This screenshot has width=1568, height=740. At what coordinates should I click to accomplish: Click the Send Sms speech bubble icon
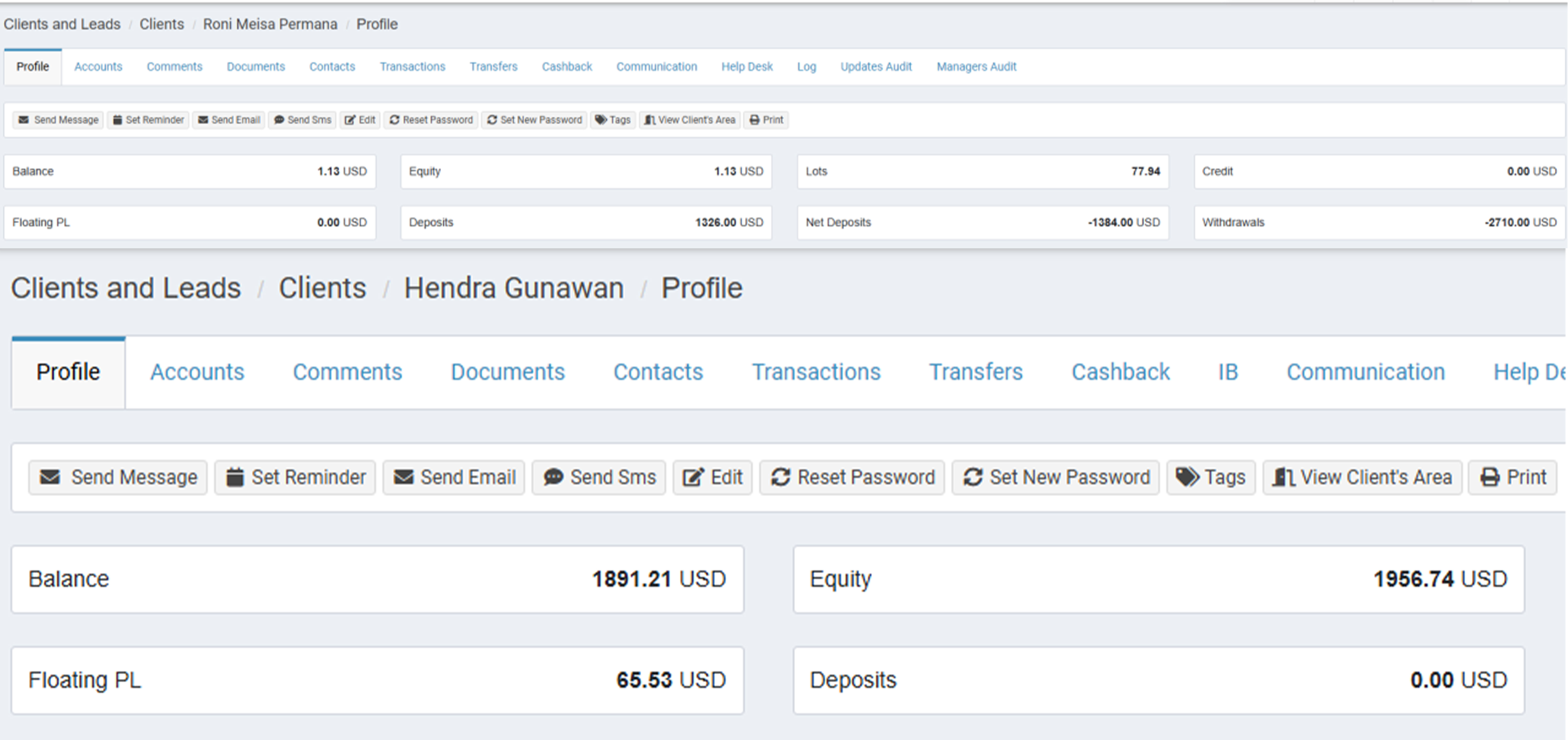tap(554, 477)
